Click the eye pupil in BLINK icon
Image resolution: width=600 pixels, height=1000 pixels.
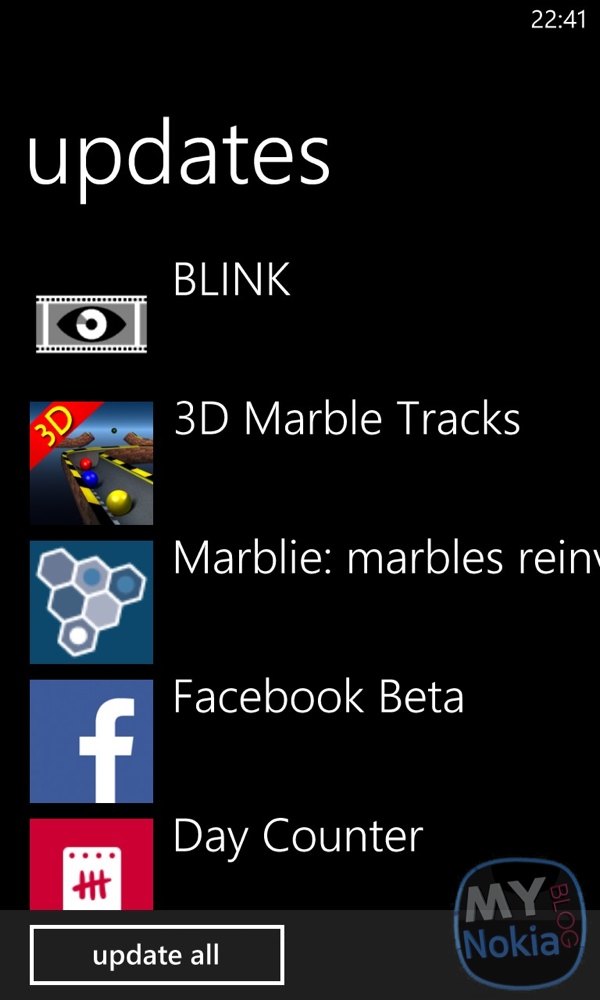pyautogui.click(x=91, y=324)
